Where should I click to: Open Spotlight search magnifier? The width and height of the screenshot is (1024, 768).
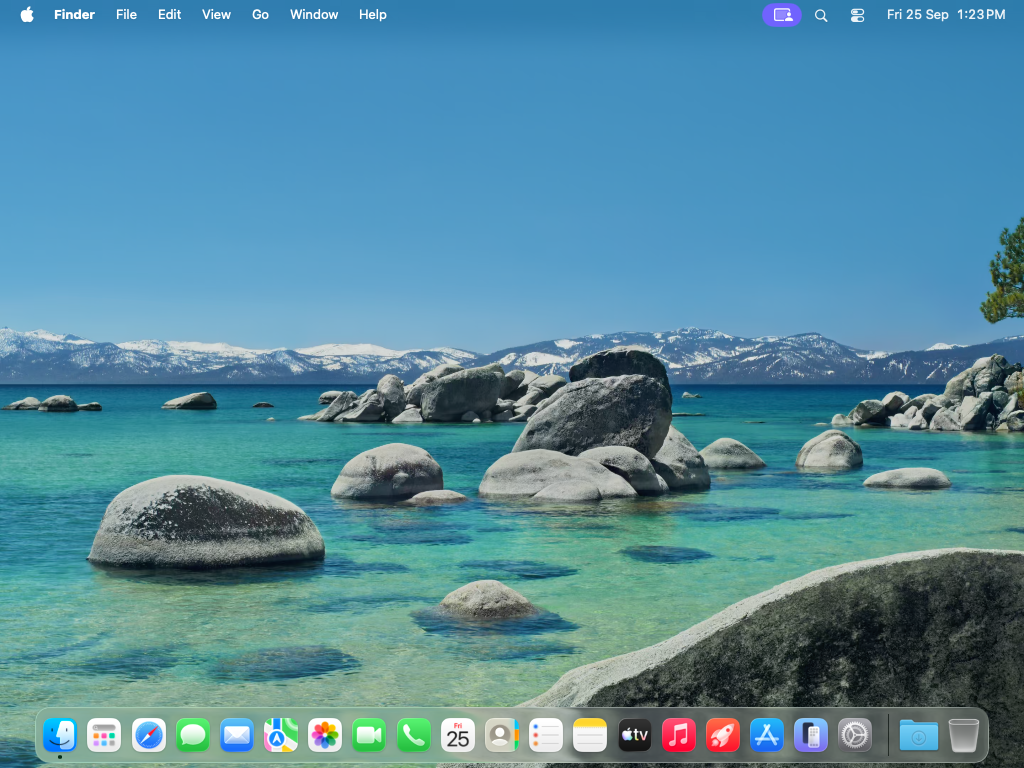coord(821,15)
